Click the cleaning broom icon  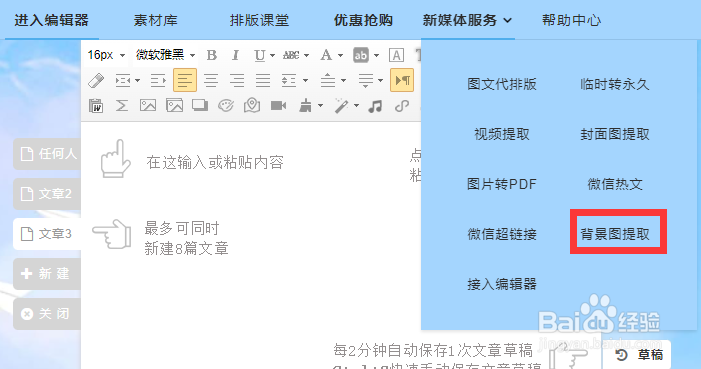(306, 106)
